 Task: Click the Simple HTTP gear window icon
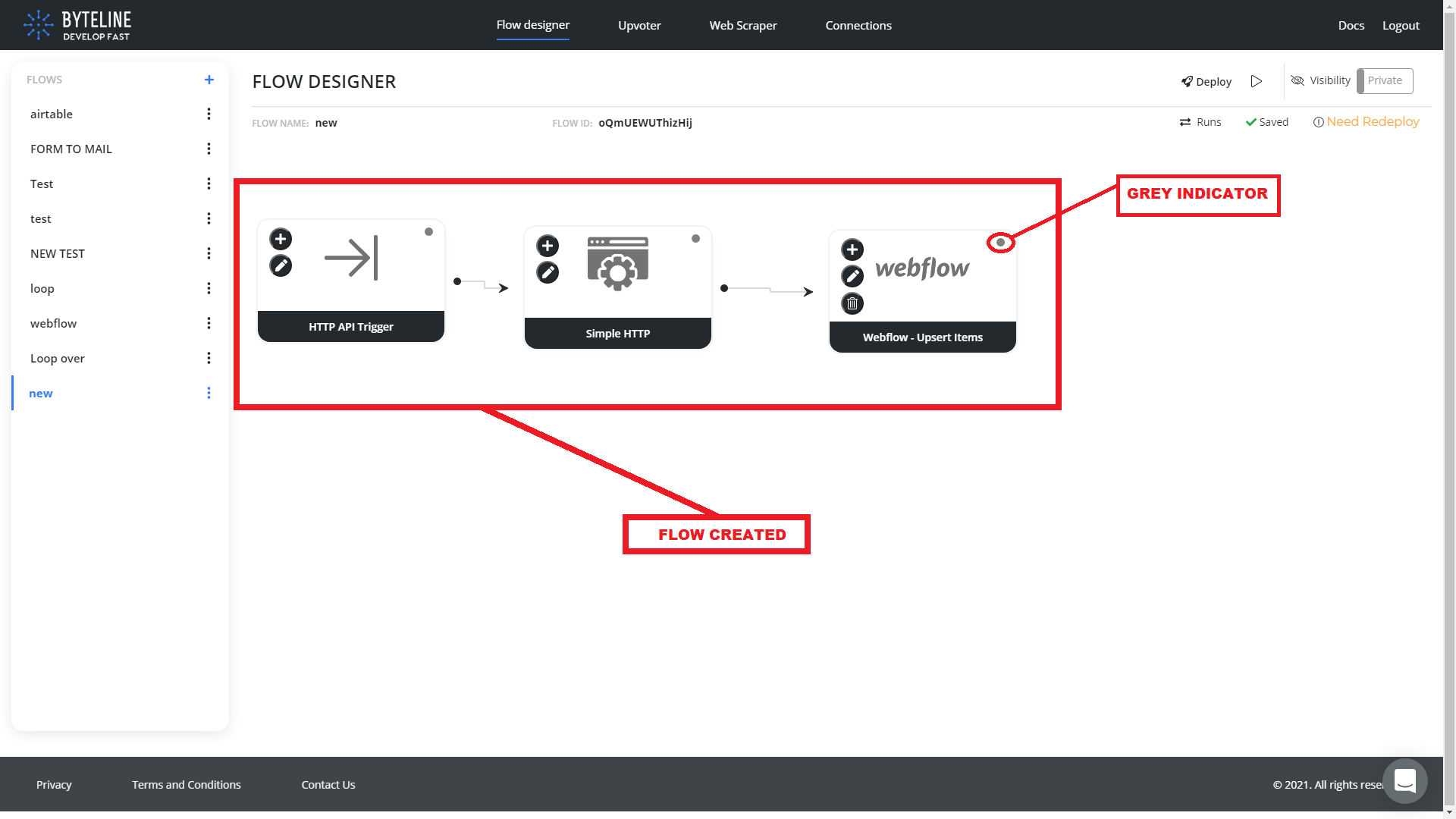(x=618, y=264)
